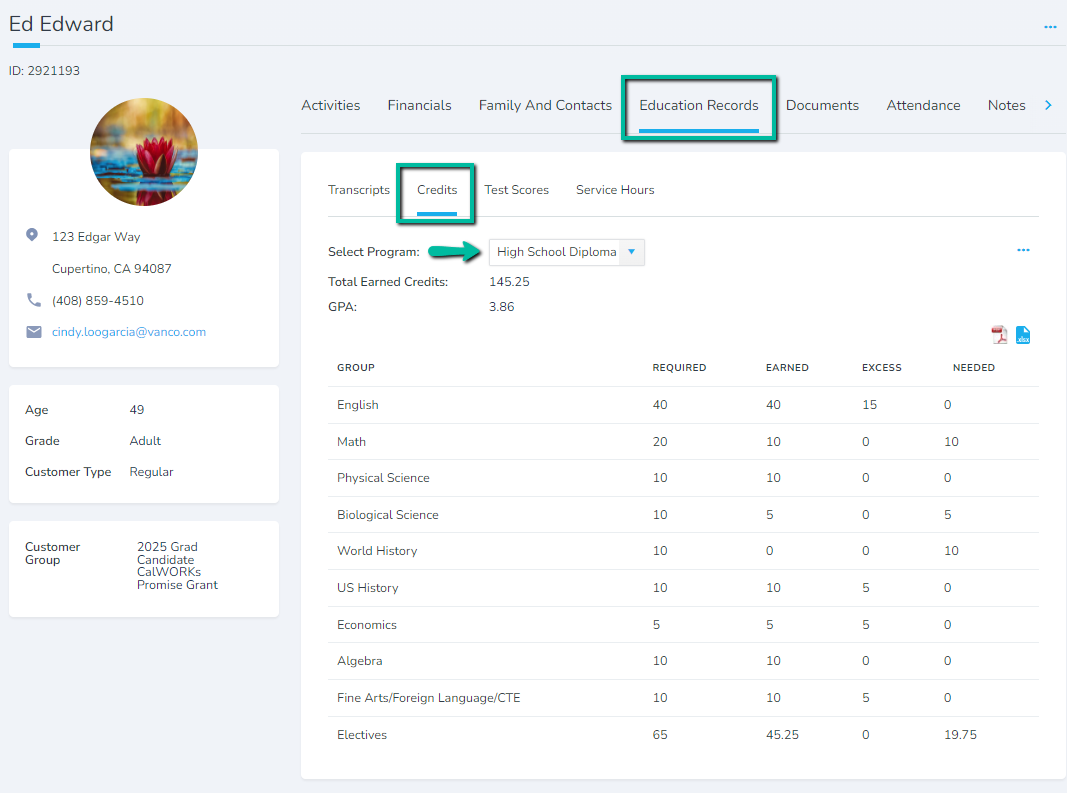Click the customer profile photo
The height and width of the screenshot is (793, 1067).
[144, 152]
